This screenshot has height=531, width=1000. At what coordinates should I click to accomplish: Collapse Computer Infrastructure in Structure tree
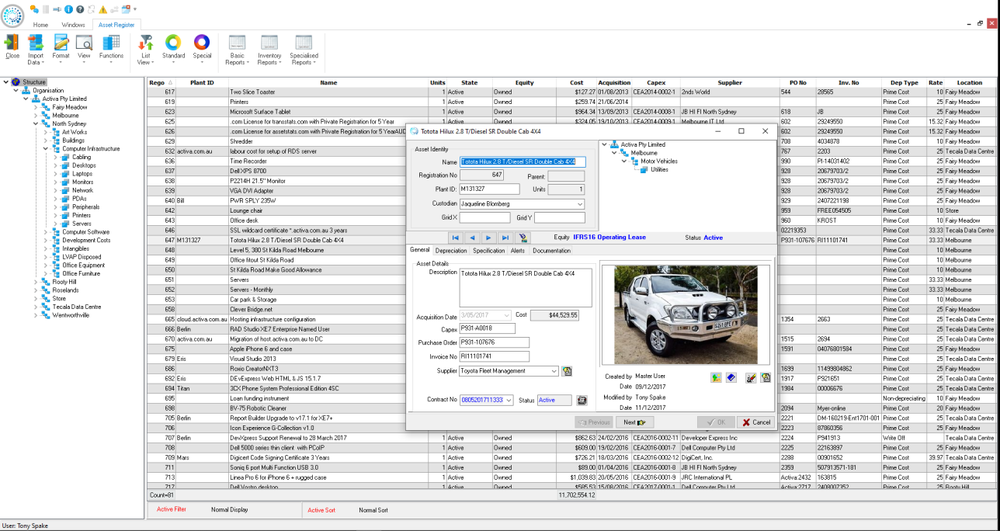(46, 149)
